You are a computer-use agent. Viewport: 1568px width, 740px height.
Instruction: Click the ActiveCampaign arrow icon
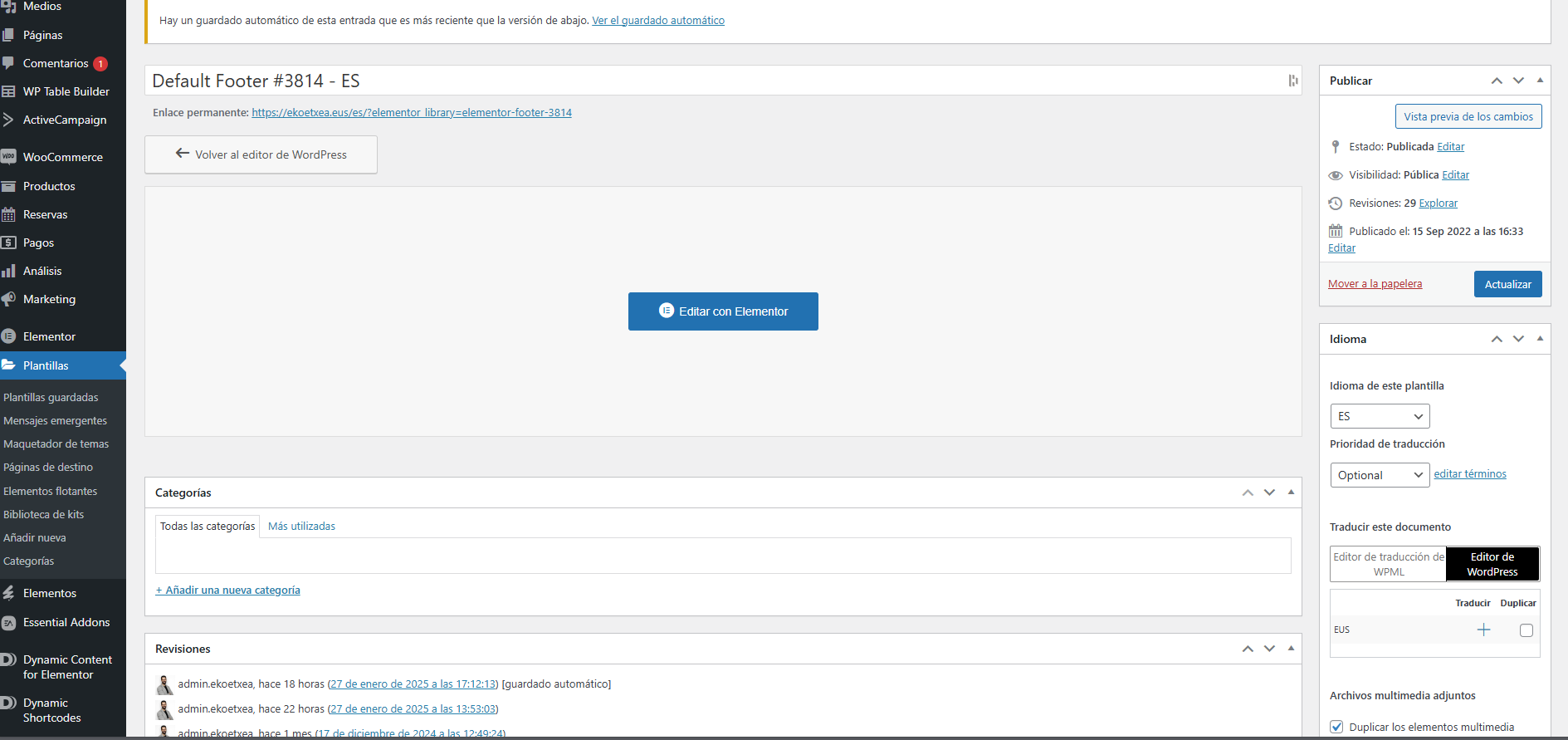8,120
